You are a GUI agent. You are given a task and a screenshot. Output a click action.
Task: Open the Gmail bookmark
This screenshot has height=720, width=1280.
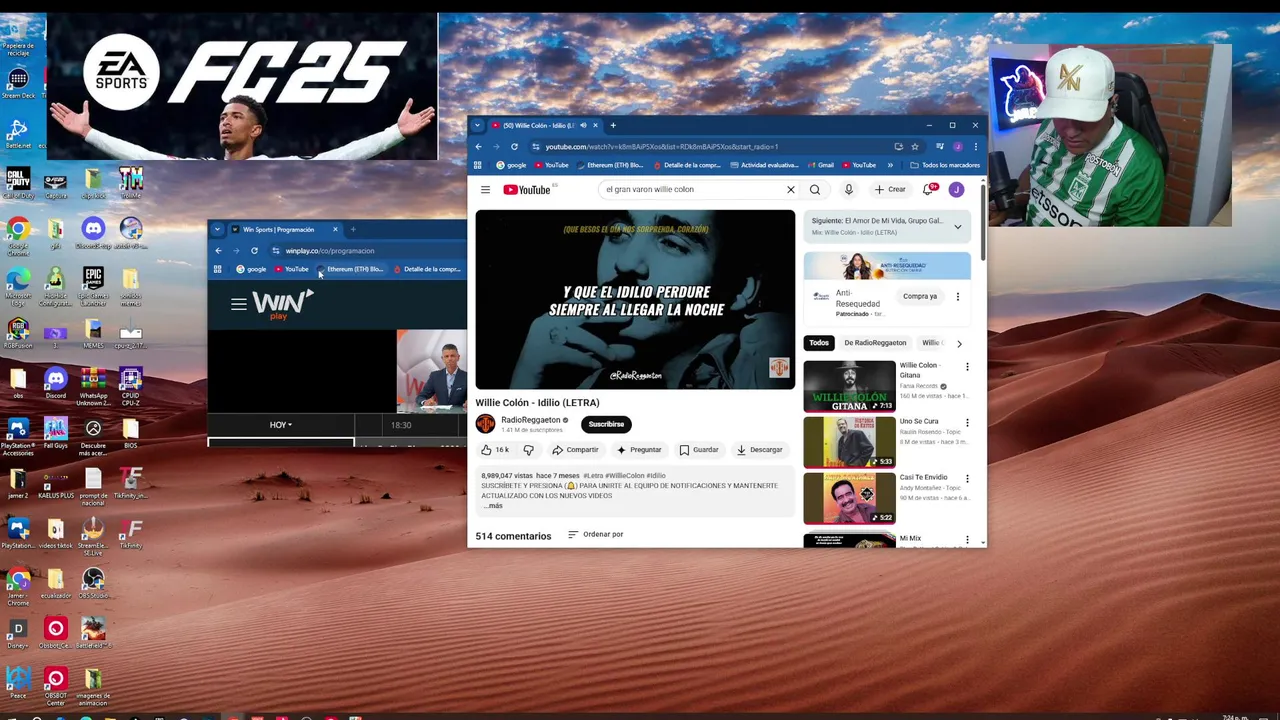coord(821,165)
